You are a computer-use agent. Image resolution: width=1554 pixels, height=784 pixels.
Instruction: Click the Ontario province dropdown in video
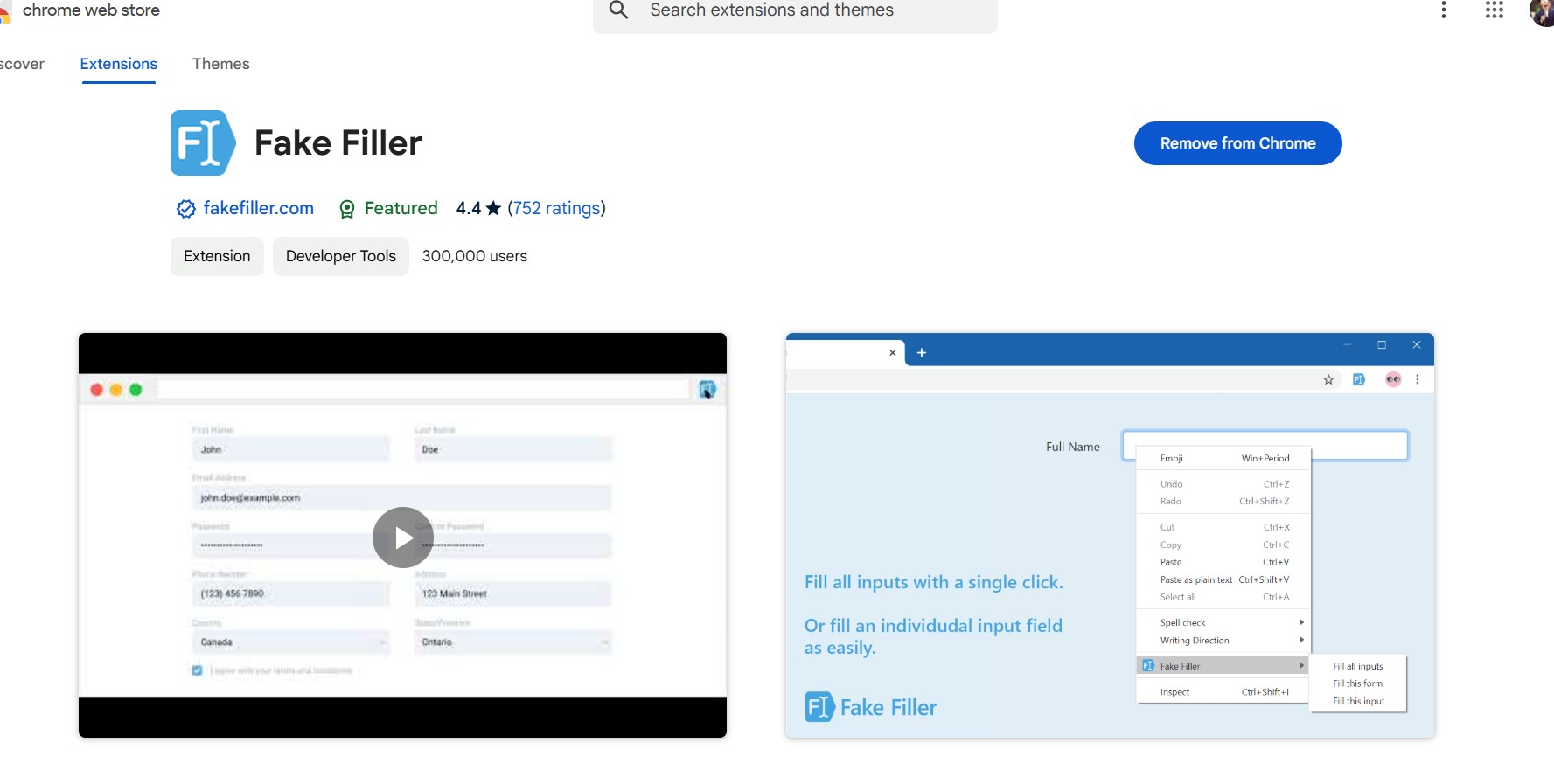point(512,642)
